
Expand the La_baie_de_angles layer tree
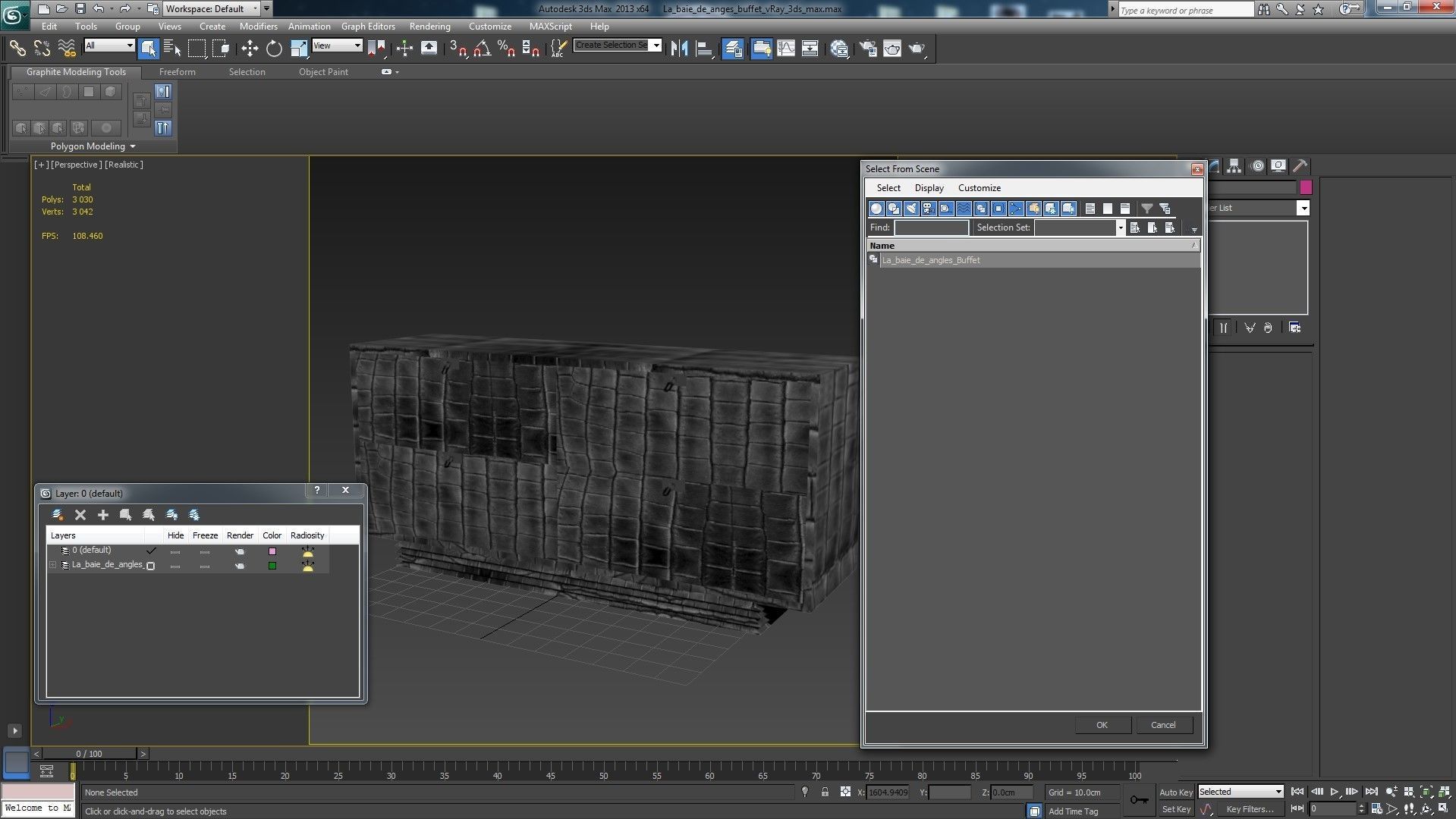[x=53, y=565]
